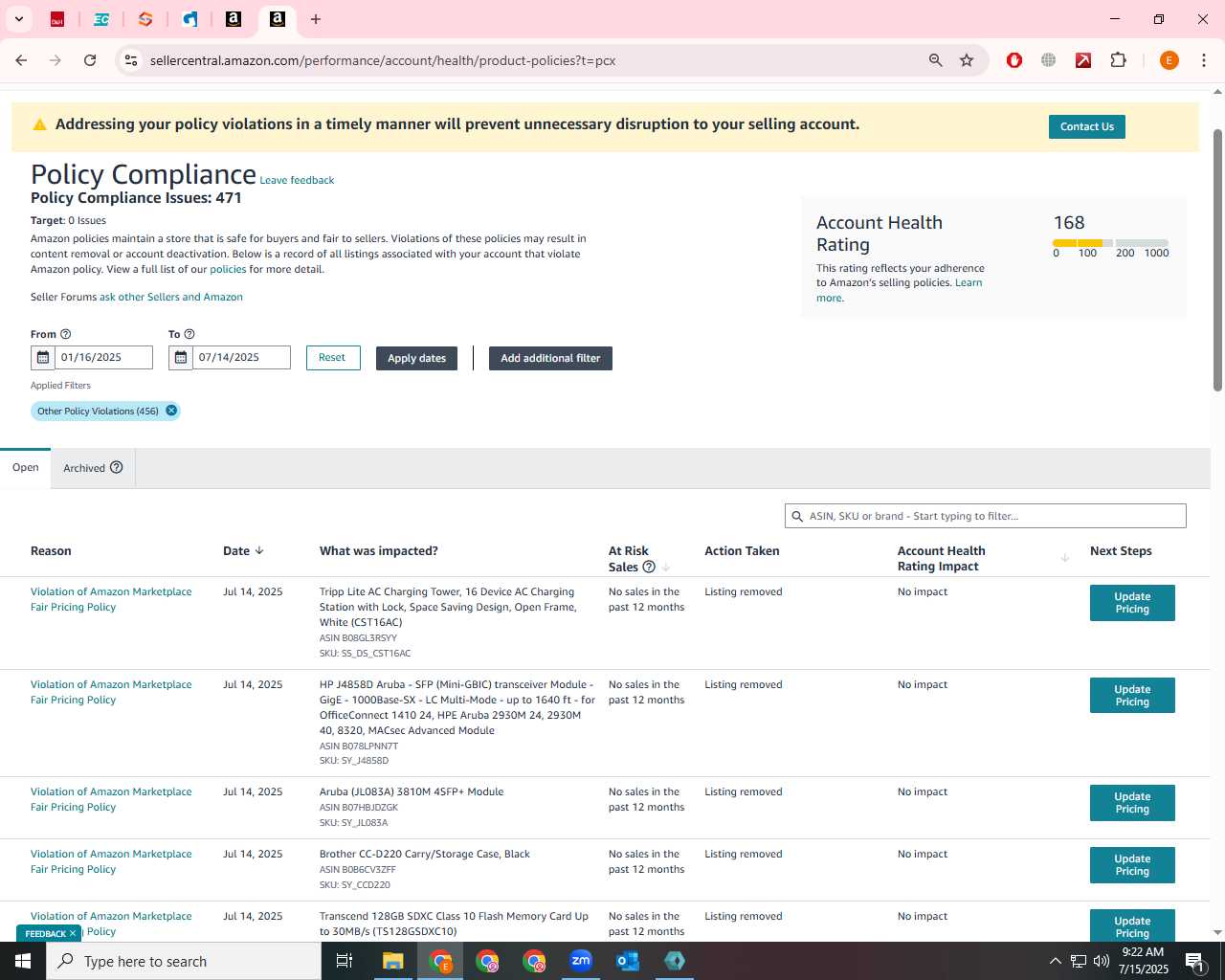
Task: Select the Archived tab
Action: [x=84, y=468]
